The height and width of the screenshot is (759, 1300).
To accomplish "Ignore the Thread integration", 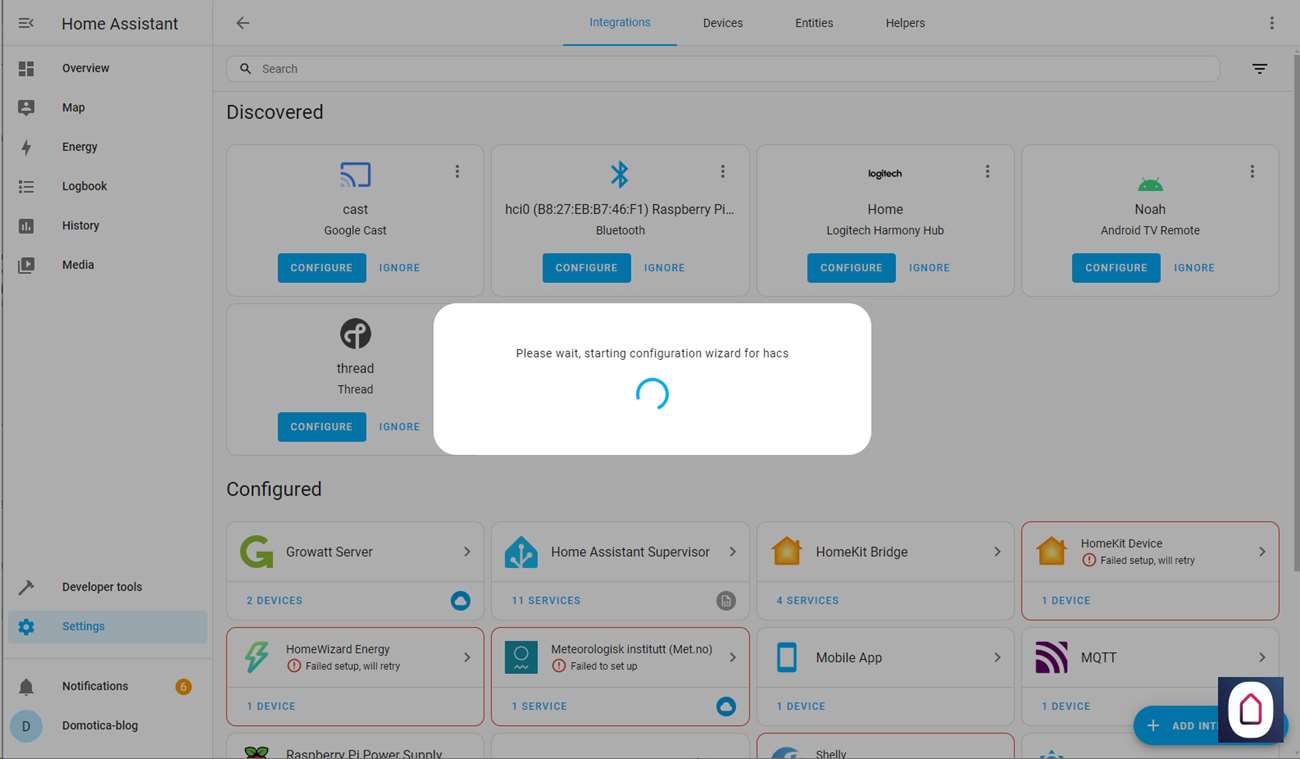I will [399, 427].
